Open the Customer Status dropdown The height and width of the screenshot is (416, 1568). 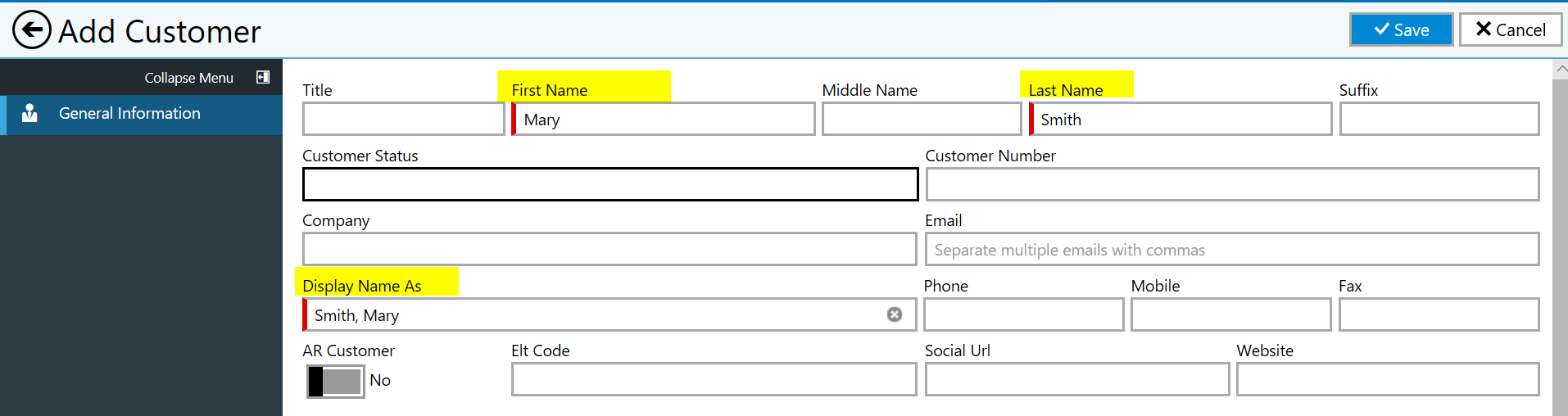(x=610, y=184)
